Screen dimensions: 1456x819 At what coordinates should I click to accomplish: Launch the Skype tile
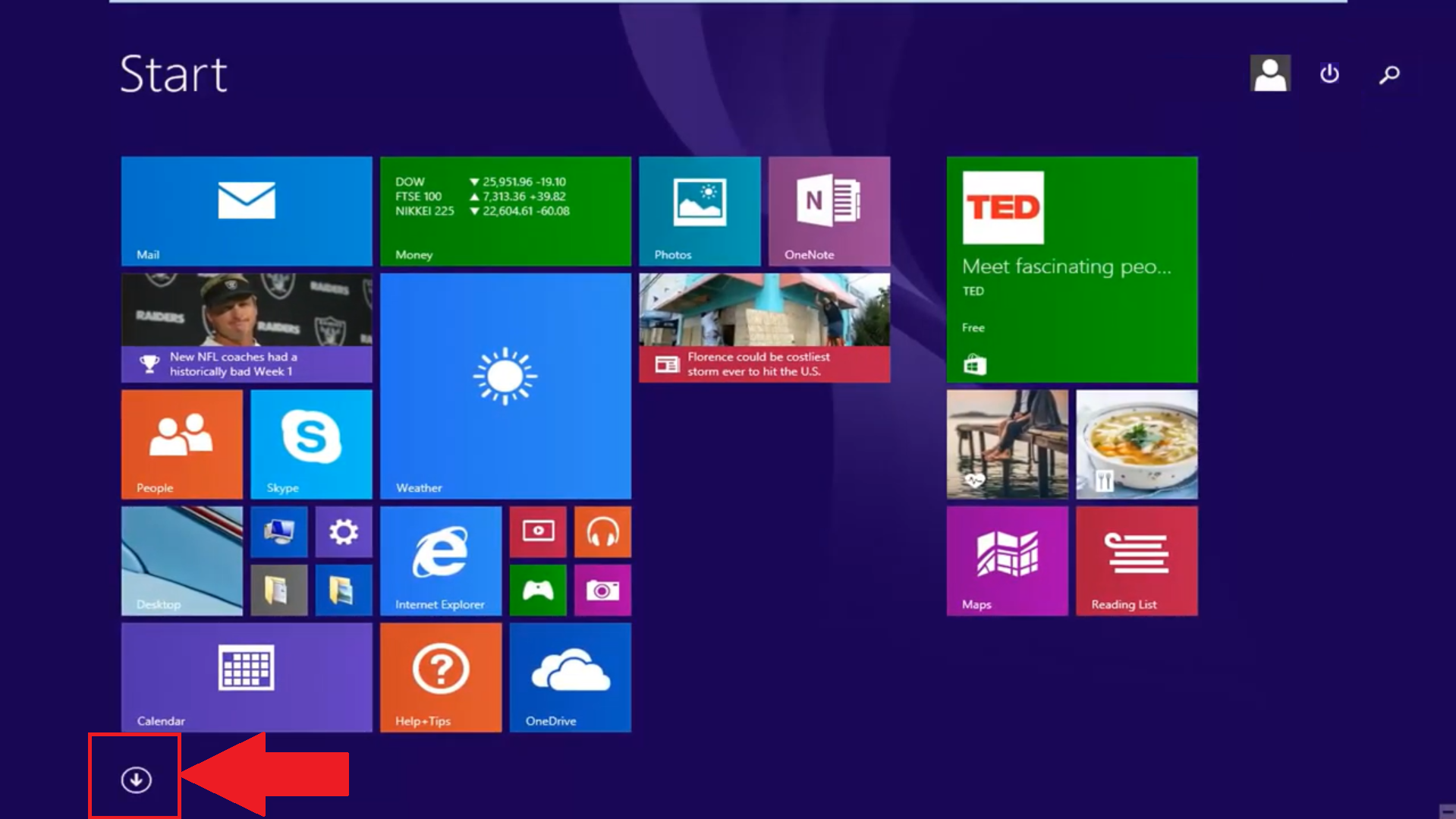[311, 445]
